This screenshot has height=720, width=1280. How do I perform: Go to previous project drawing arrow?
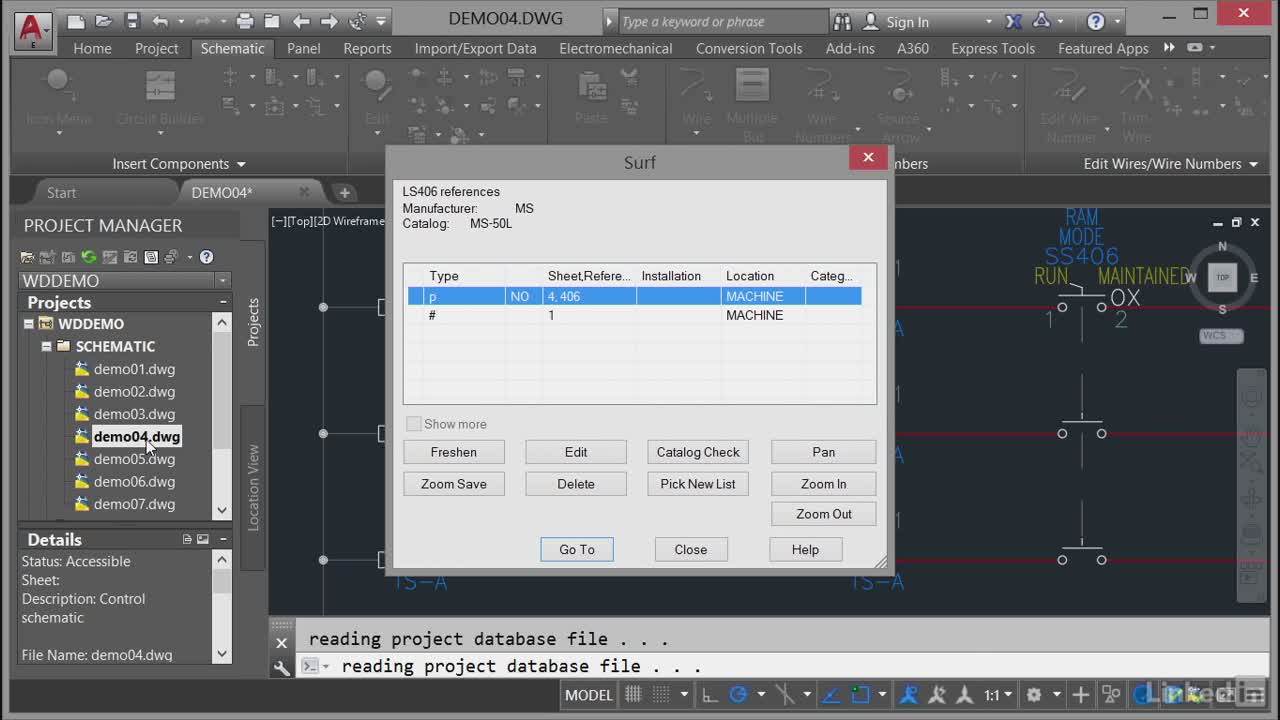coord(301,21)
